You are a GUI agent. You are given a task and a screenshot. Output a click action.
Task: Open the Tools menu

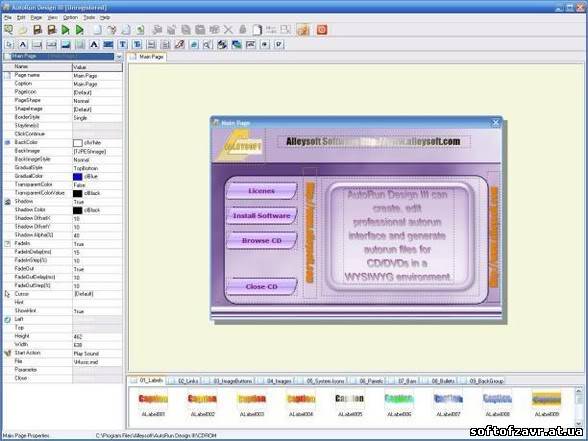coord(89,18)
